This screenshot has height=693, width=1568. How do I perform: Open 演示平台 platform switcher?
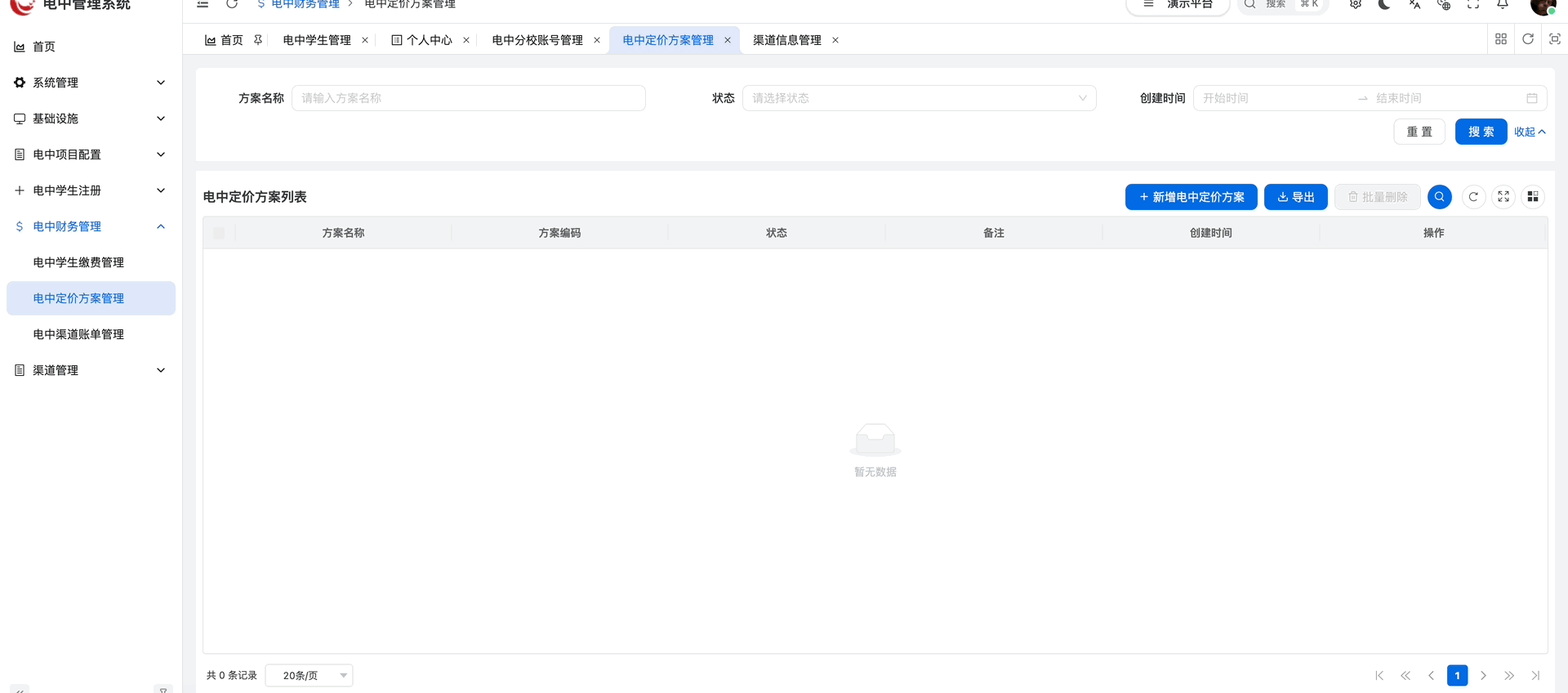coord(1178,5)
